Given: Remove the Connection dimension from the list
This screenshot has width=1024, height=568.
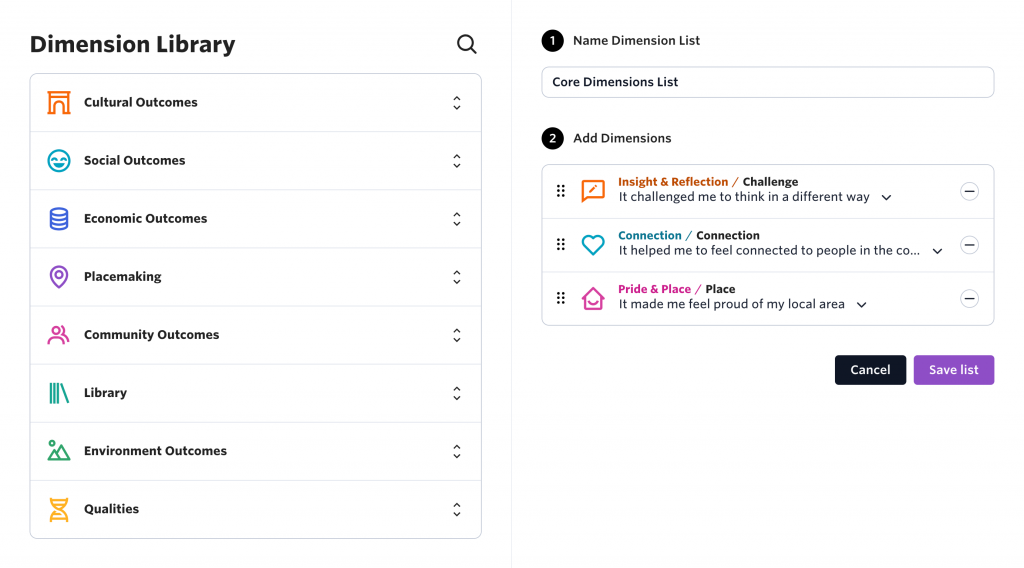Looking at the screenshot, I should (x=969, y=245).
